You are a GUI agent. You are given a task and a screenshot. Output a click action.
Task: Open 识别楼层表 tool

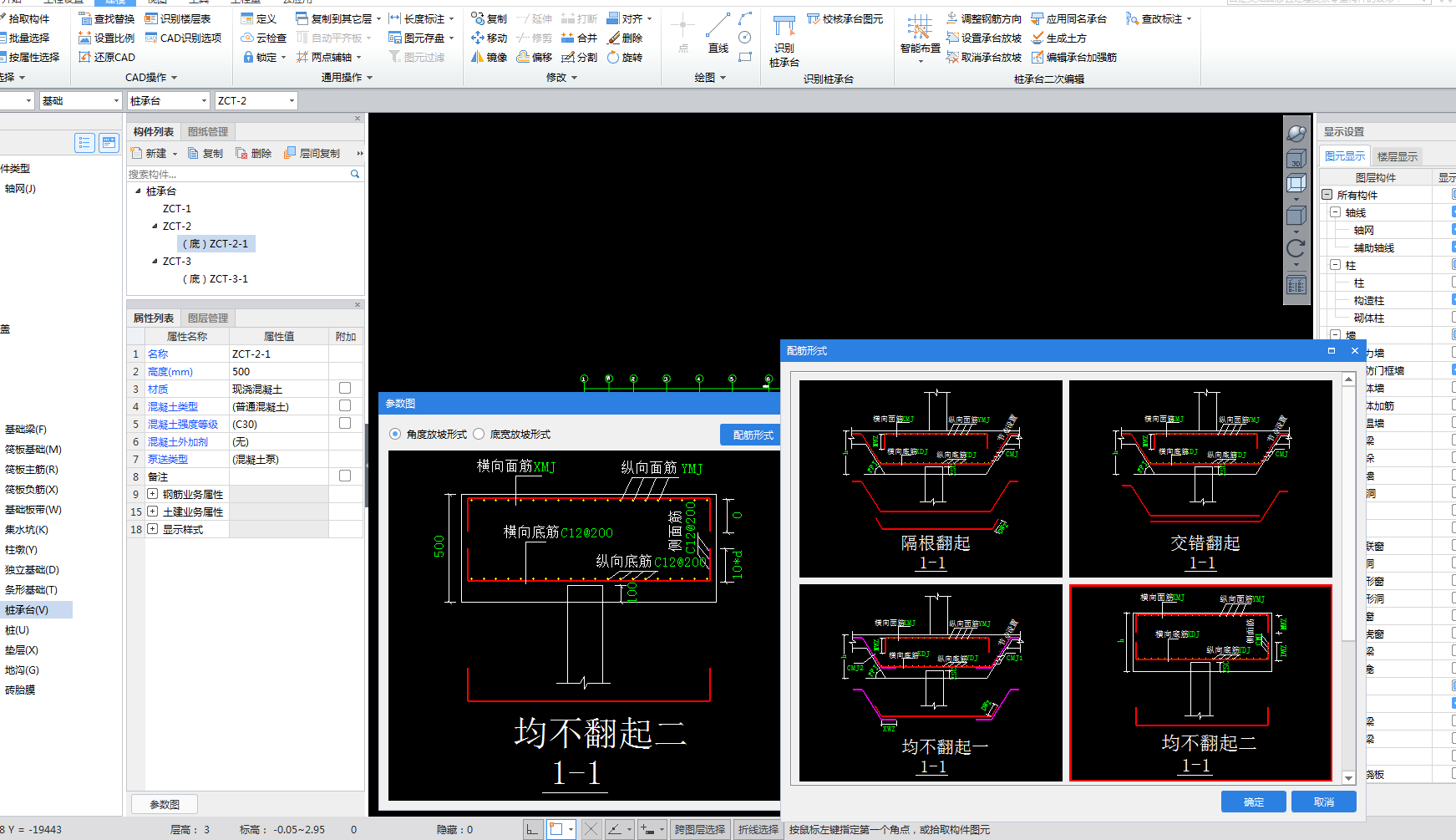click(178, 18)
